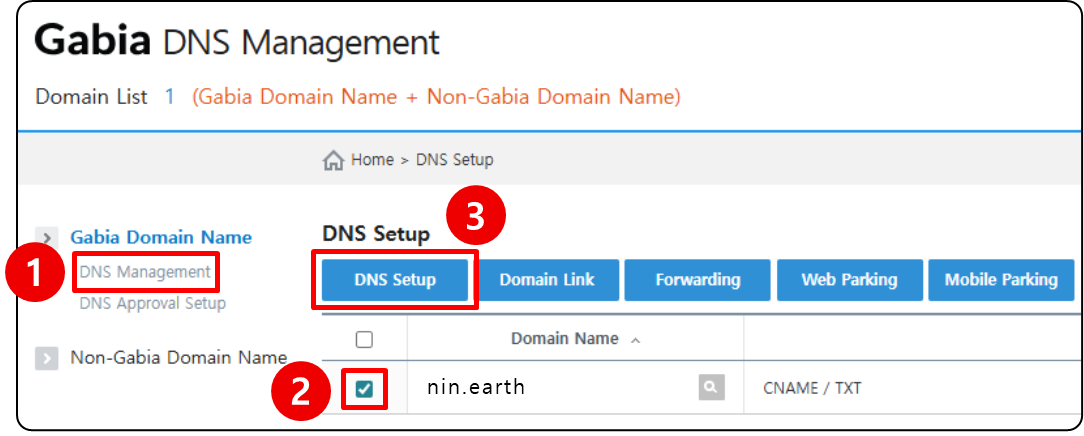Click the Domain List count number
This screenshot has height=436, width=1084.
pos(170,97)
